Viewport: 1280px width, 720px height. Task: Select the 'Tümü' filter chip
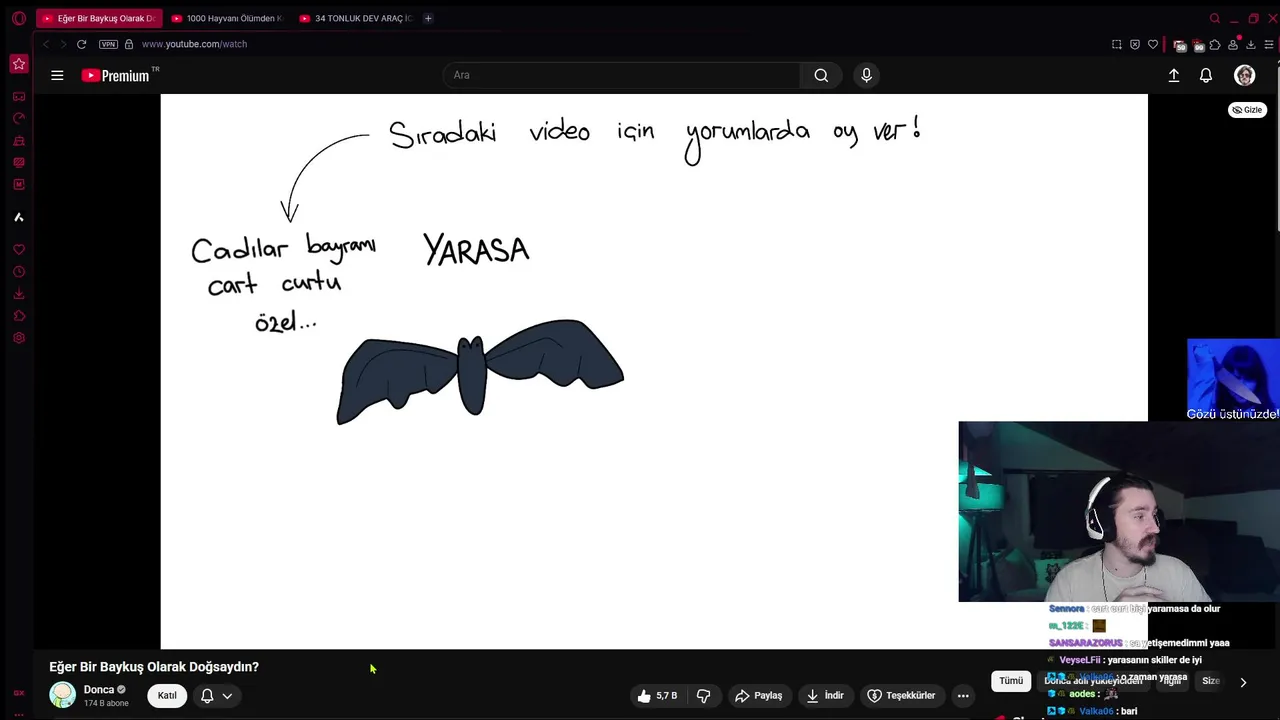coord(1011,681)
